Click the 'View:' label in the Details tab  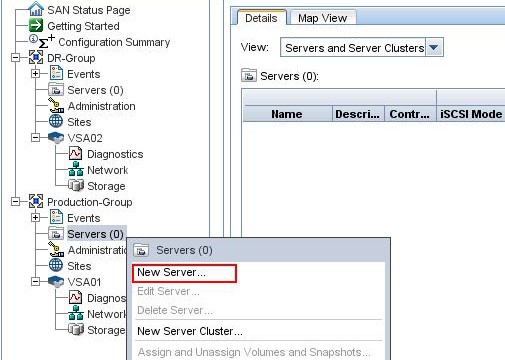click(x=255, y=47)
